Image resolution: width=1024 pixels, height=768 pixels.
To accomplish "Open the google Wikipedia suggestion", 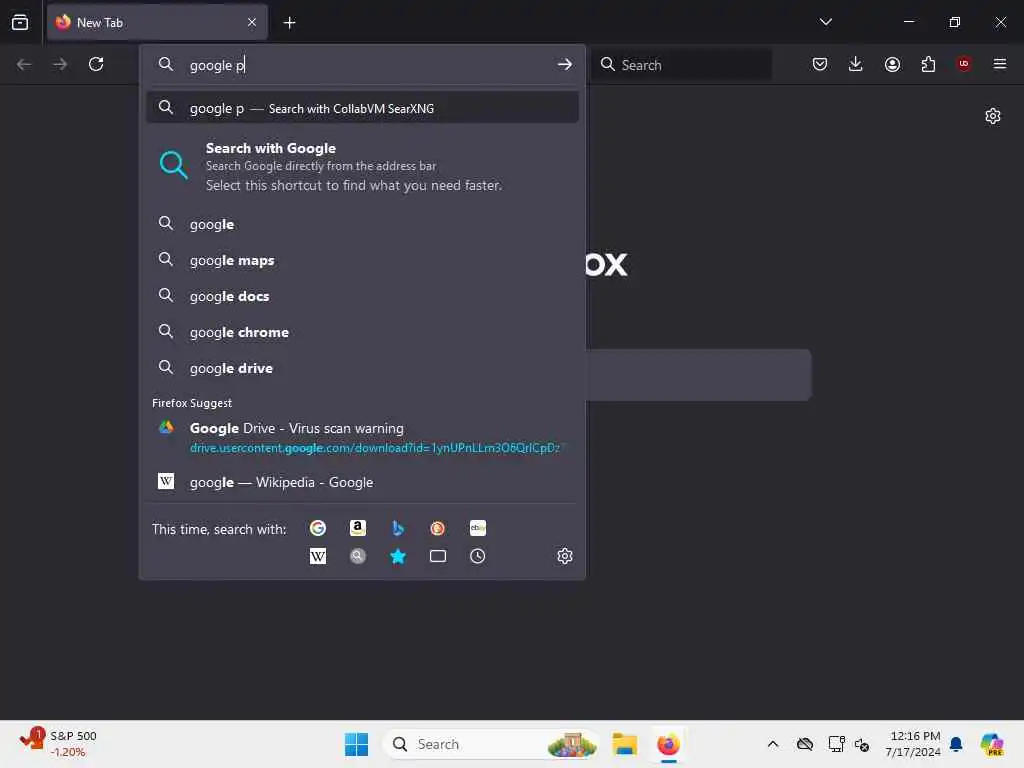I will click(x=362, y=482).
